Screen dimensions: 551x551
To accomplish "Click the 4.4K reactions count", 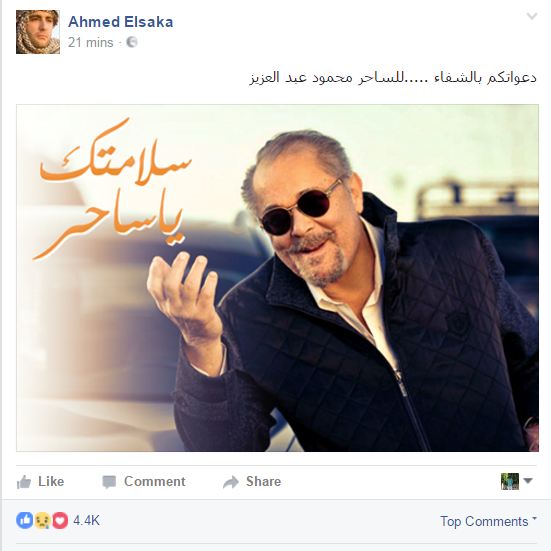I will pos(86,520).
